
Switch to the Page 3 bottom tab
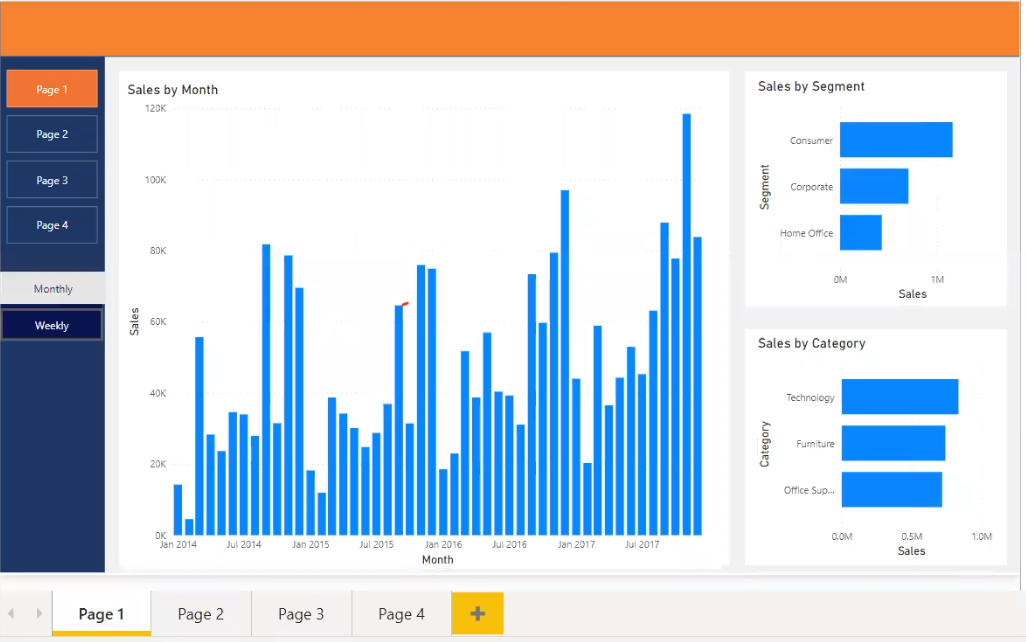(300, 613)
